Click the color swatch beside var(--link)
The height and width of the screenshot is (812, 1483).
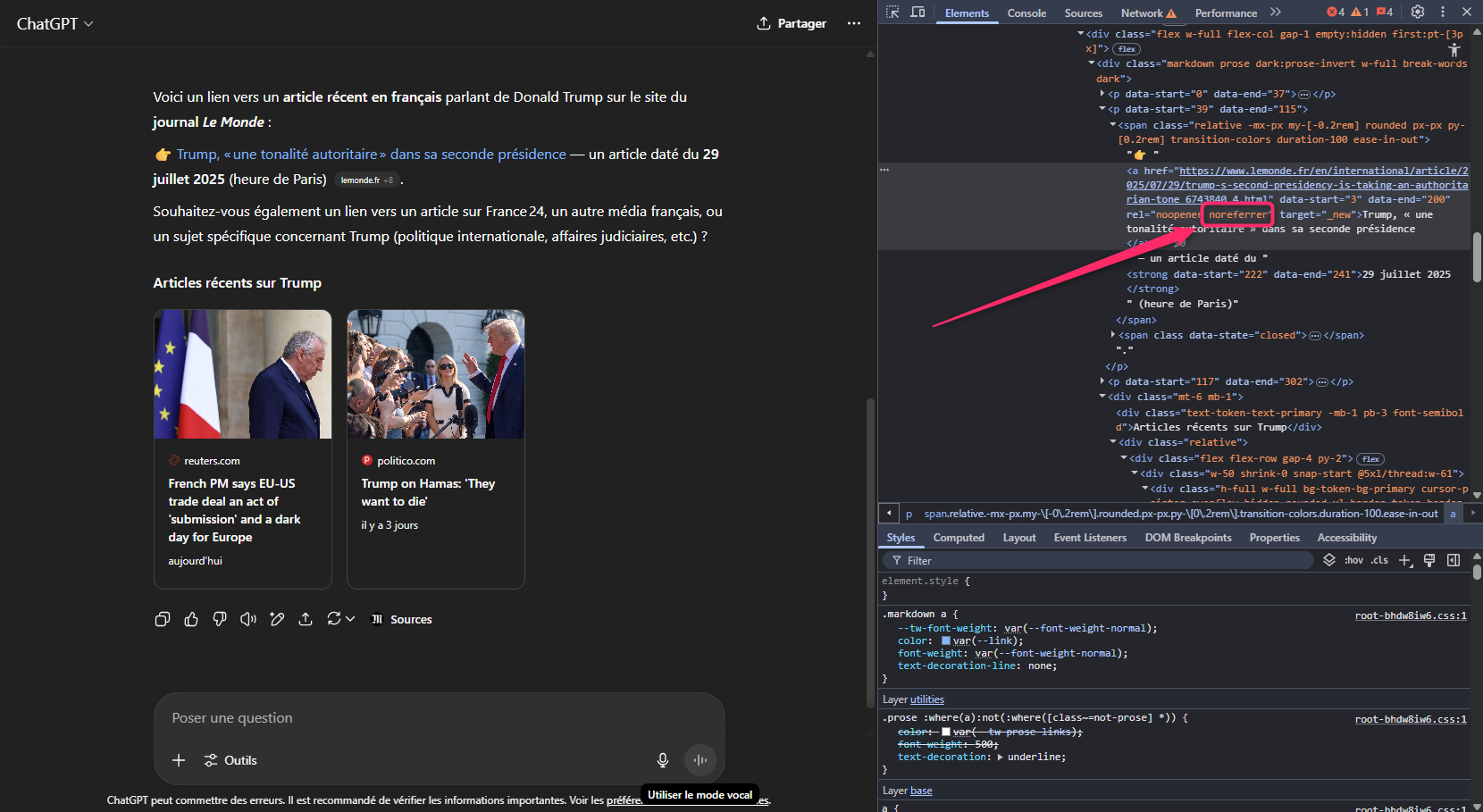[946, 640]
